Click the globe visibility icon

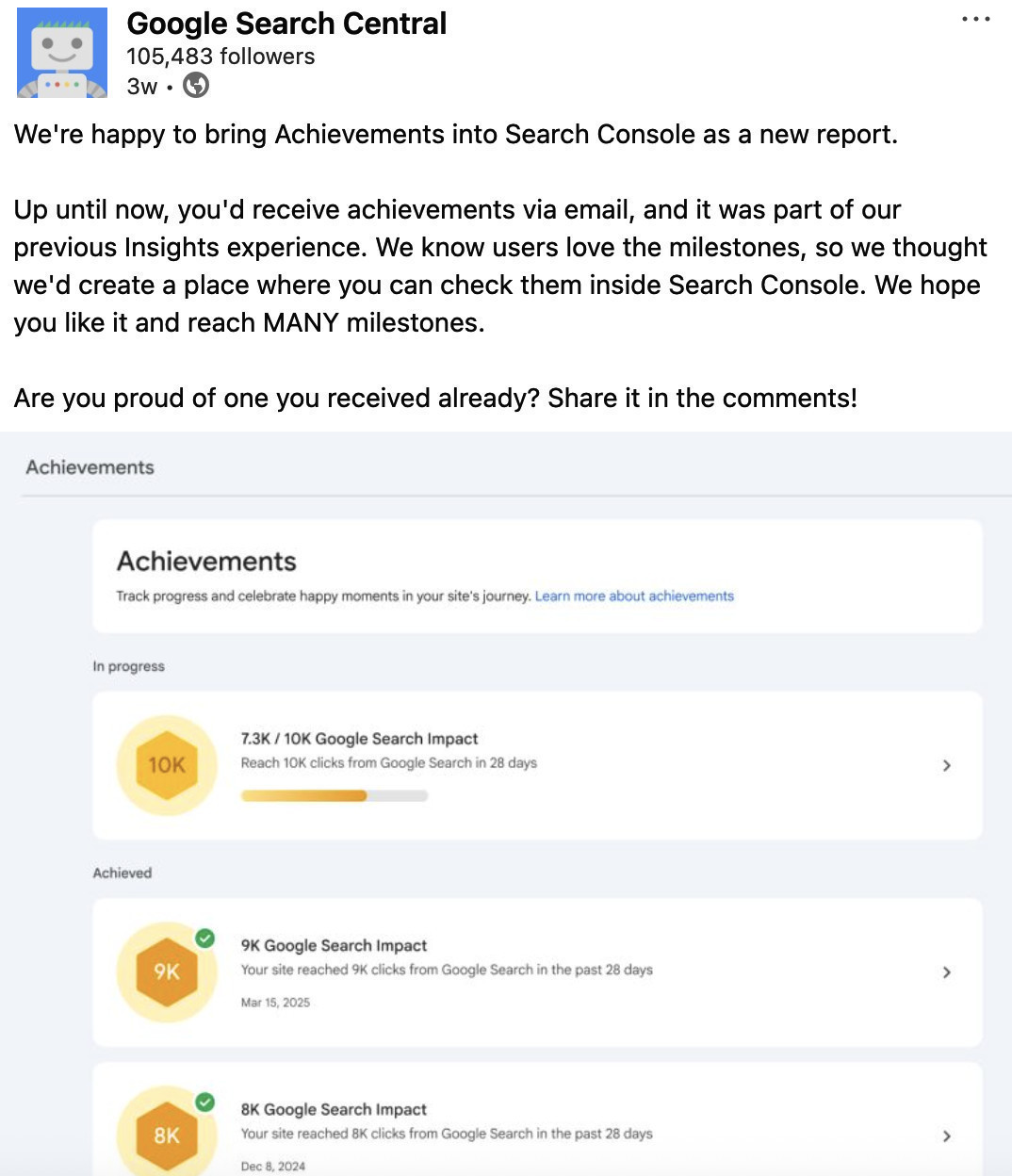[196, 86]
